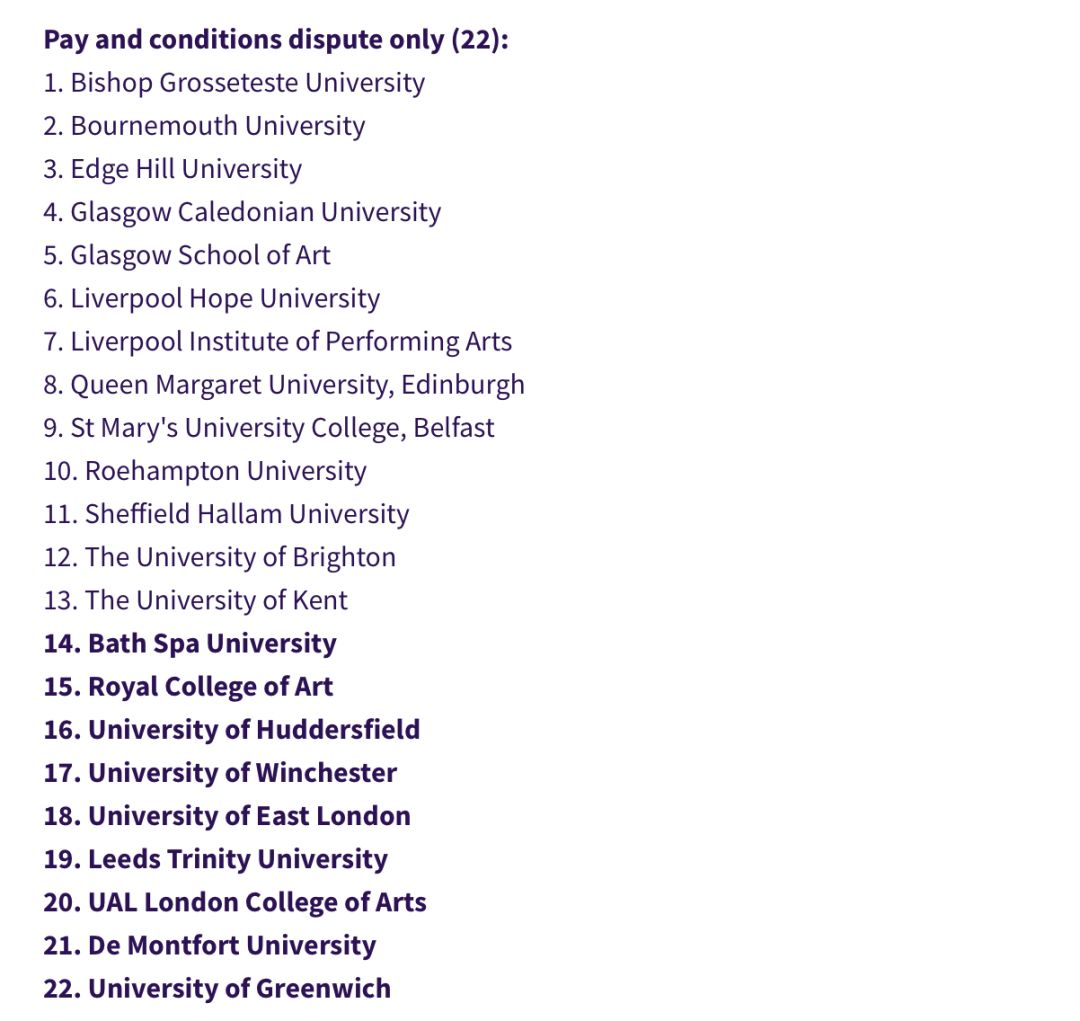This screenshot has height=1021, width=1080.
Task: Select Liverpool Institute of Performing Arts
Action: (290, 341)
